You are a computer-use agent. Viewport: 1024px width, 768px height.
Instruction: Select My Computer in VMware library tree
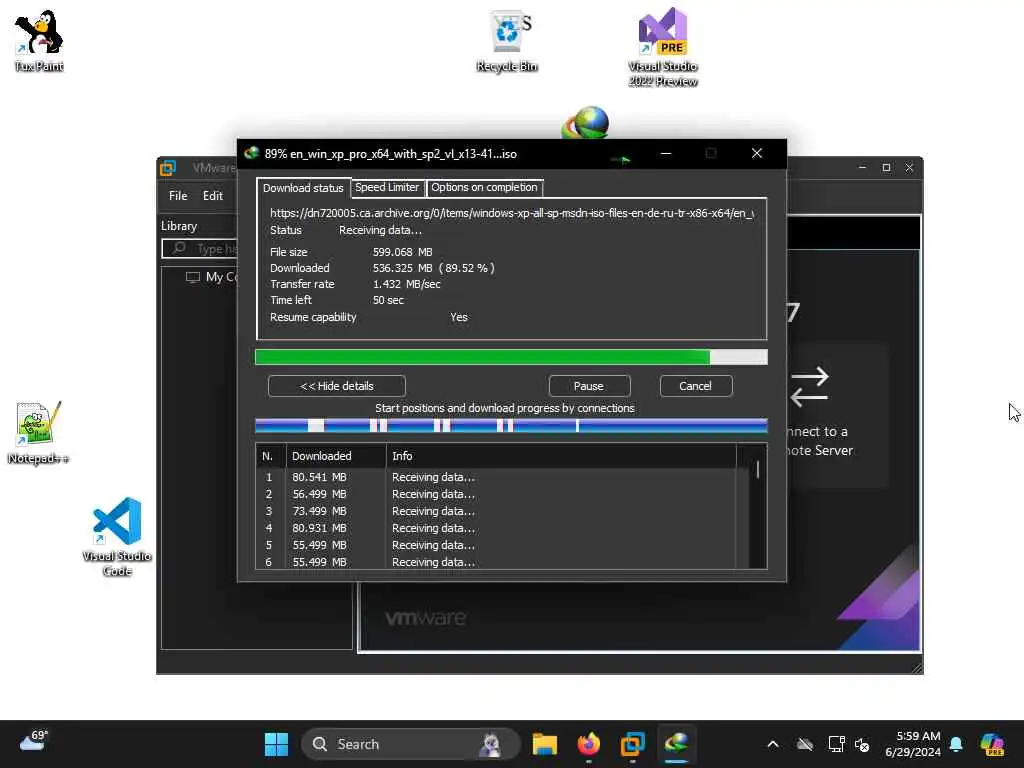click(212, 277)
